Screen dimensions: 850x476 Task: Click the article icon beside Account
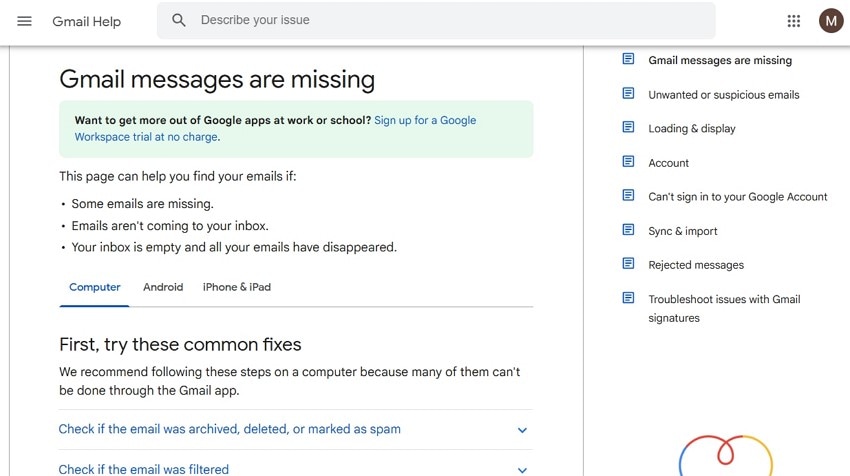628,162
